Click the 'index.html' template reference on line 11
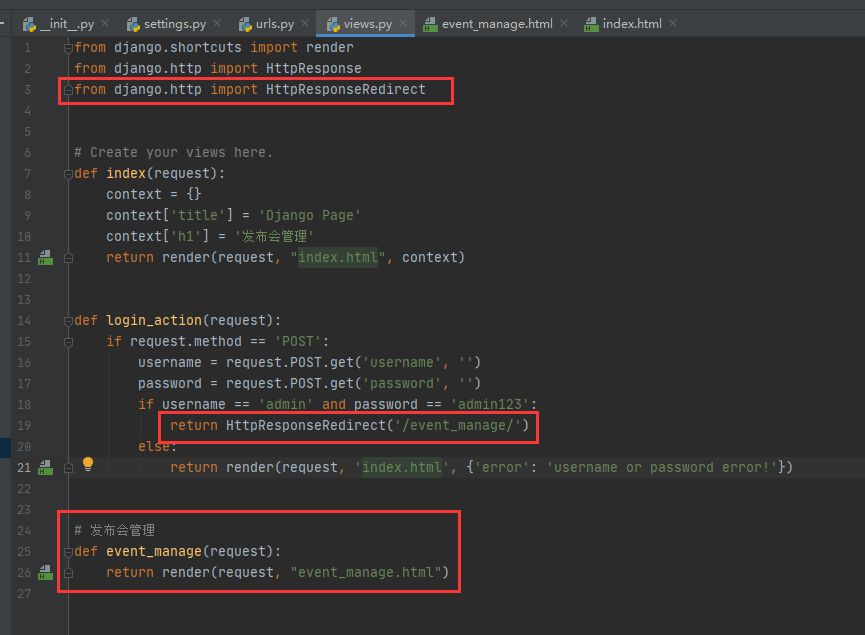The image size is (865, 635). (338, 258)
